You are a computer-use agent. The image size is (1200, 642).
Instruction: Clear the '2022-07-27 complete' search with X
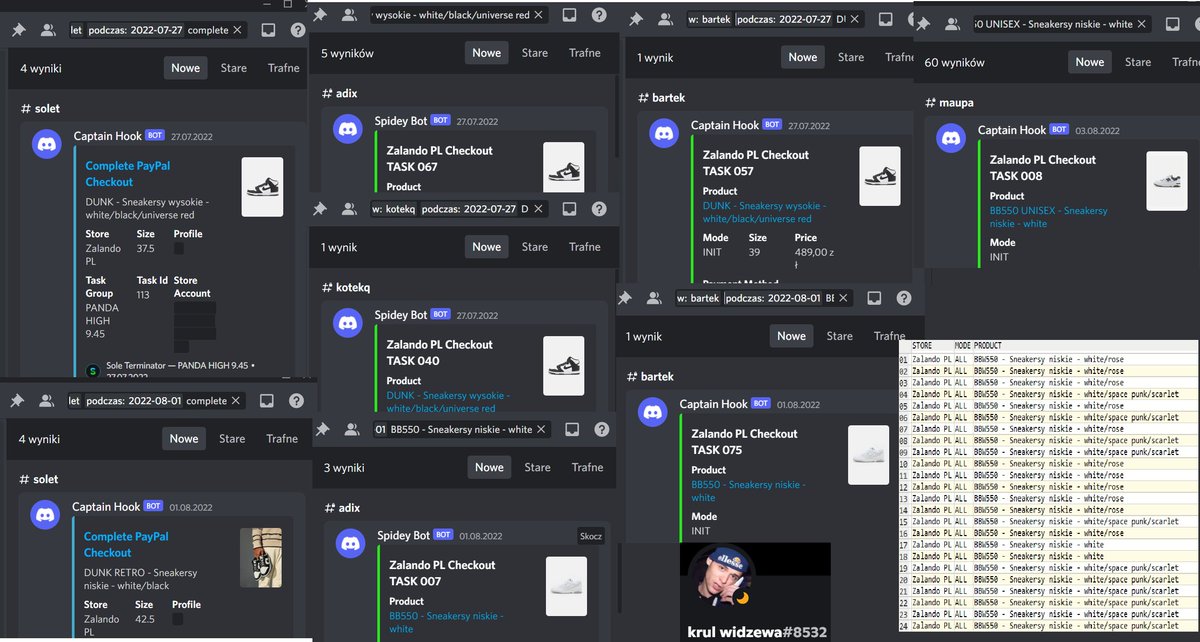click(x=237, y=30)
